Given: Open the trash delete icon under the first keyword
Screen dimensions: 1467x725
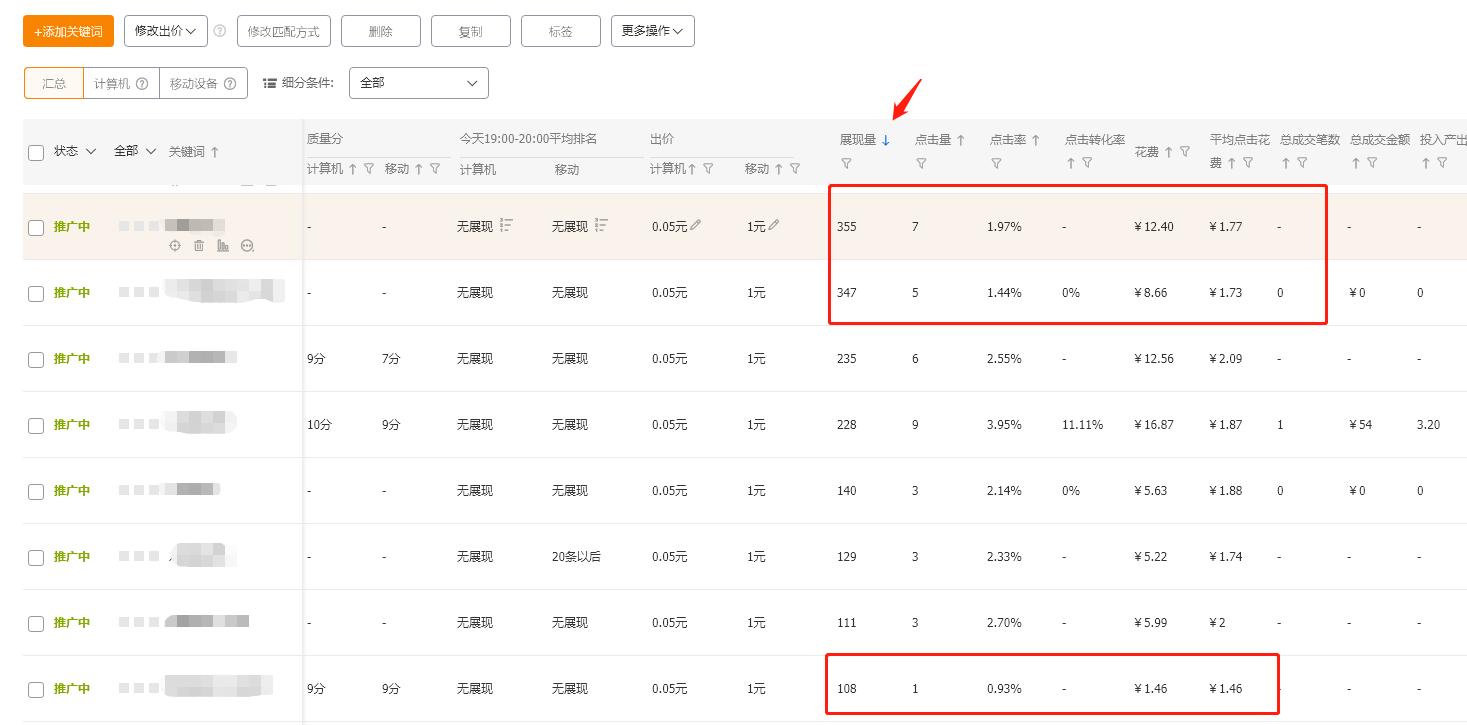Looking at the screenshot, I should pyautogui.click(x=198, y=245).
